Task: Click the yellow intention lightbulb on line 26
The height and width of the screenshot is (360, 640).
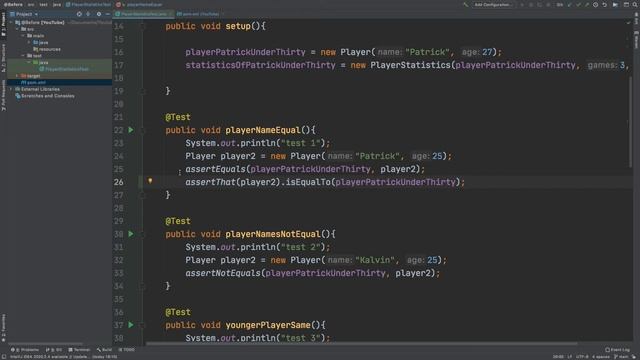Action: point(150,180)
